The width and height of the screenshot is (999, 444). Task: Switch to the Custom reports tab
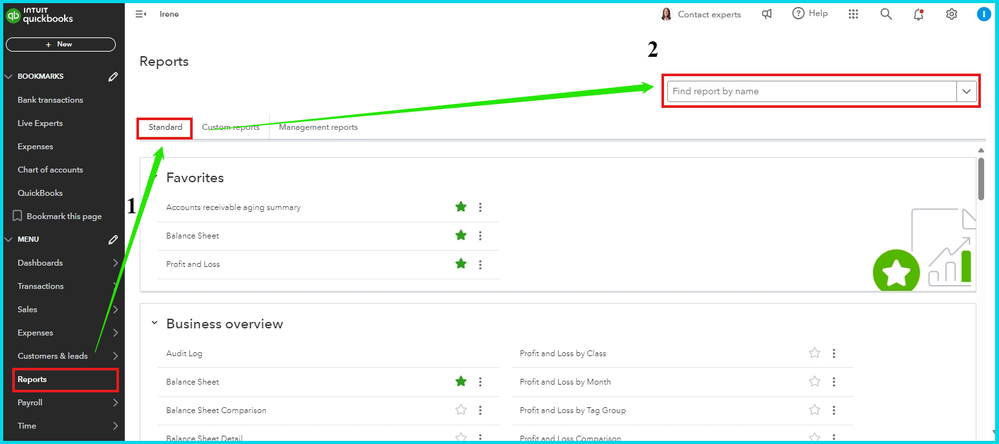[x=231, y=127]
